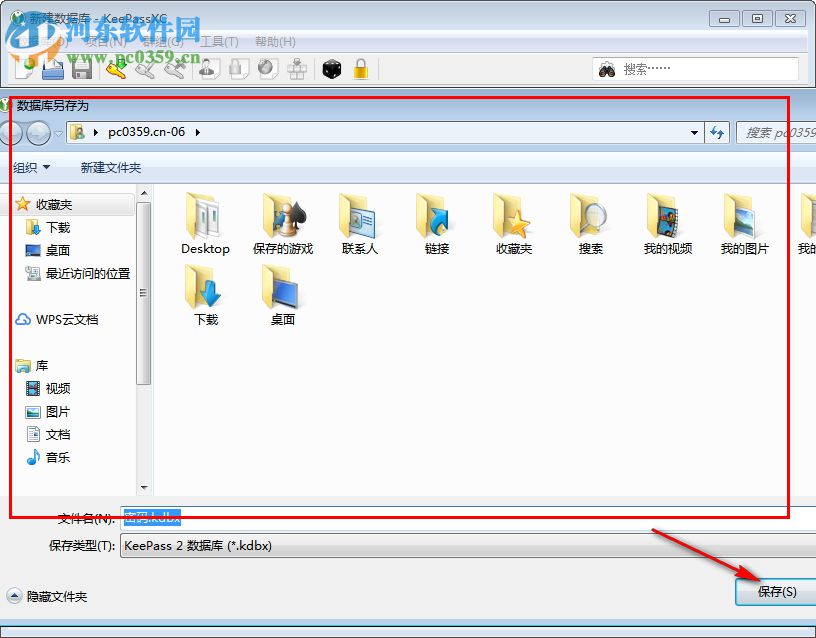Open the 组织 dropdown menu
Viewport: 816px width, 638px height.
click(x=31, y=168)
